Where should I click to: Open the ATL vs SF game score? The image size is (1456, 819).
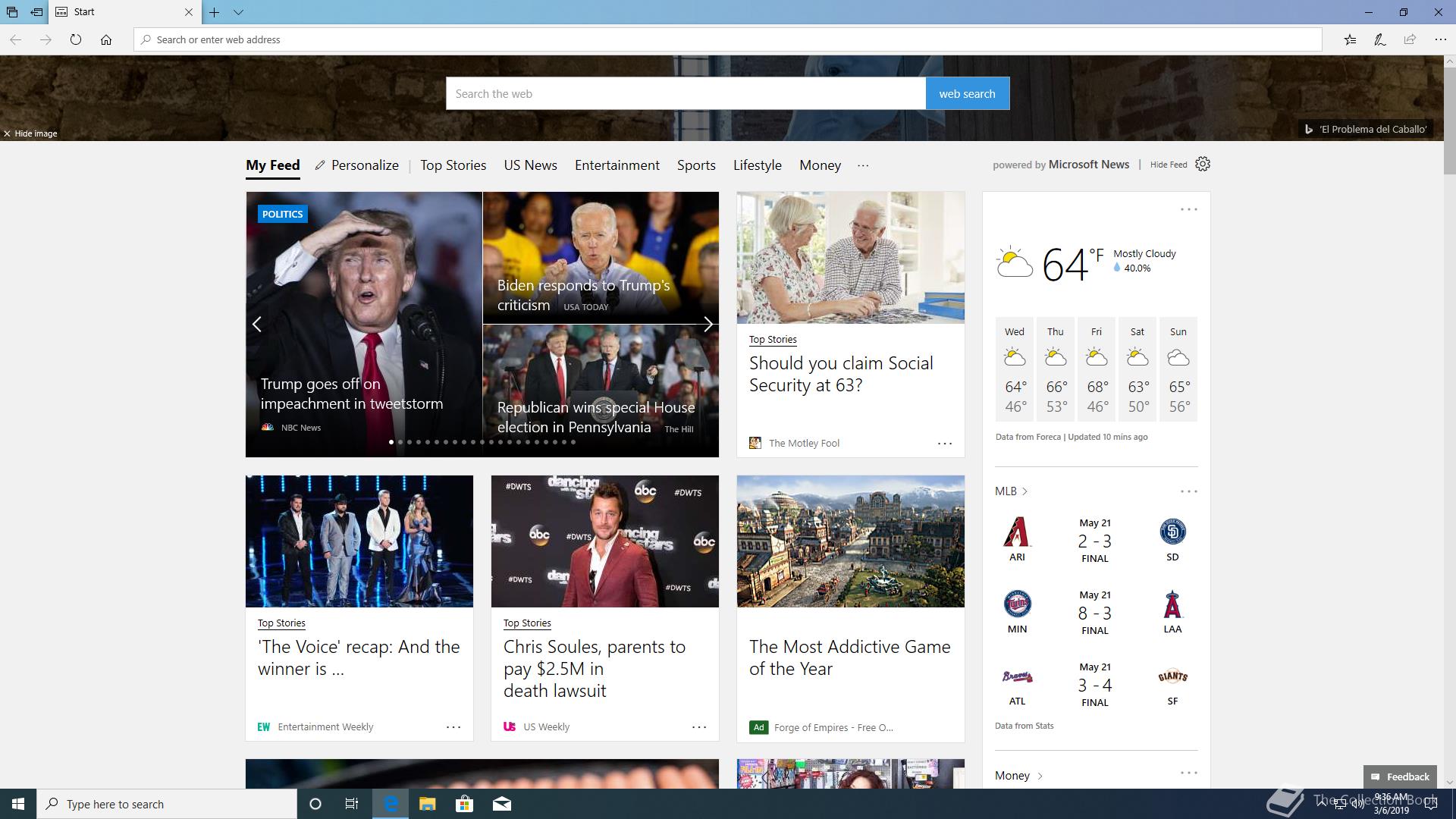click(x=1095, y=685)
